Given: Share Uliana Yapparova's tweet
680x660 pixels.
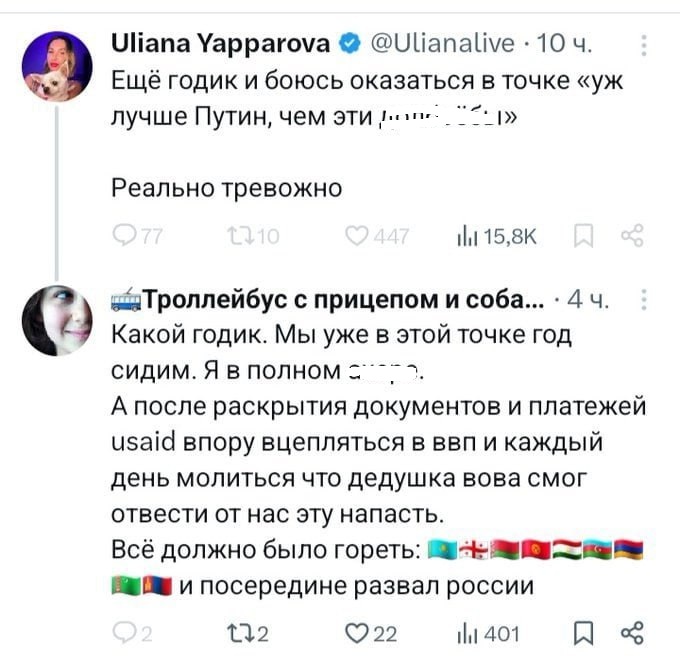Looking at the screenshot, I should pos(632,236).
